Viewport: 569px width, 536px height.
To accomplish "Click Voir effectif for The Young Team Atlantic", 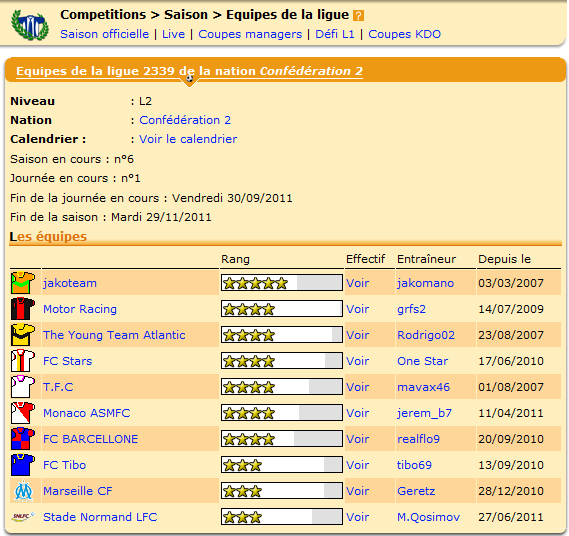I will 357,335.
